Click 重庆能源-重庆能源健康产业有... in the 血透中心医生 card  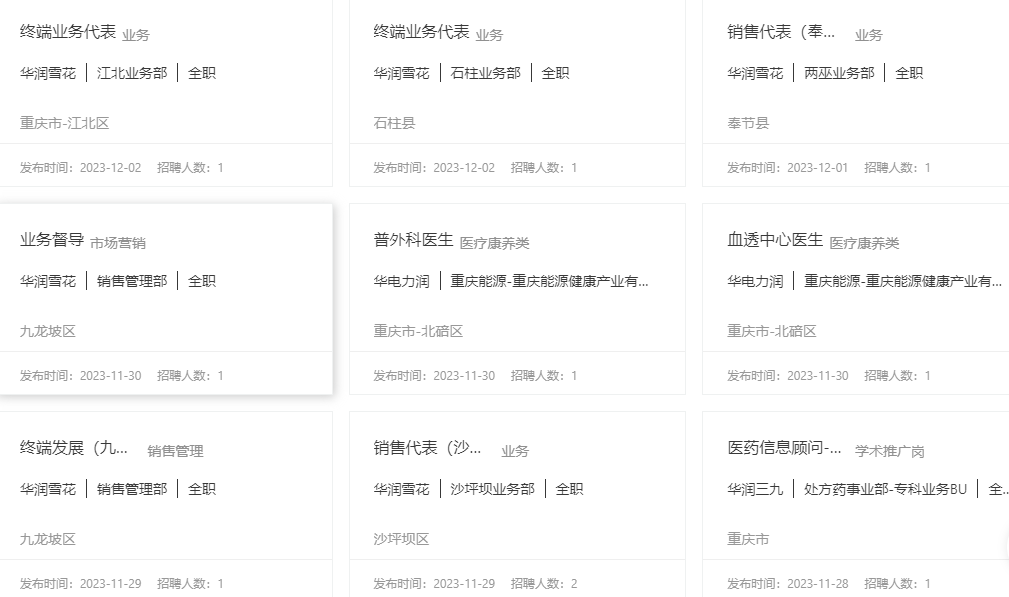pyautogui.click(x=903, y=281)
